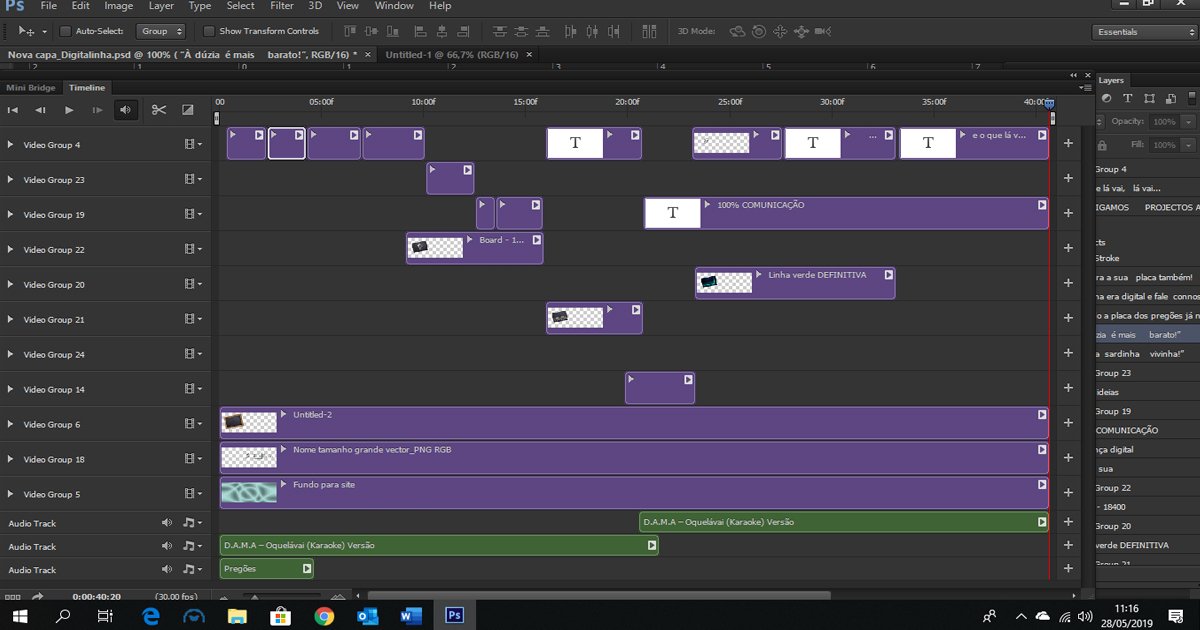Screen dimensions: 1200x630
Task: Switch to the Mini Bridge tab
Action: click(31, 88)
